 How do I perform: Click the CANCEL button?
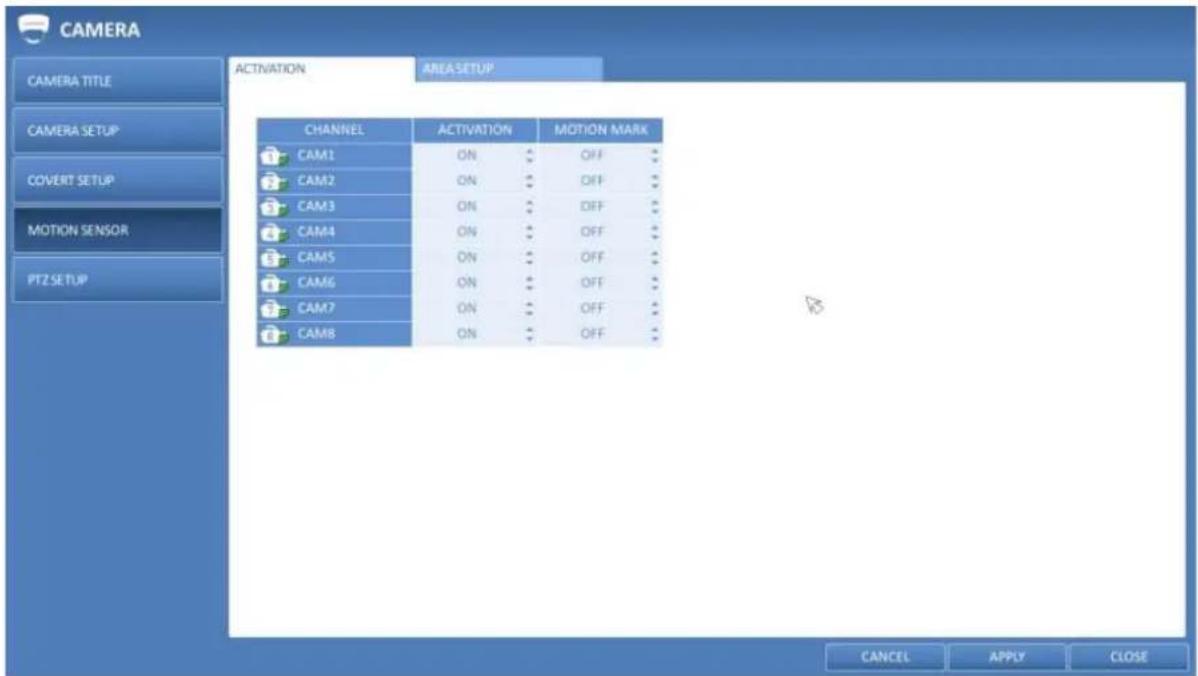point(885,657)
